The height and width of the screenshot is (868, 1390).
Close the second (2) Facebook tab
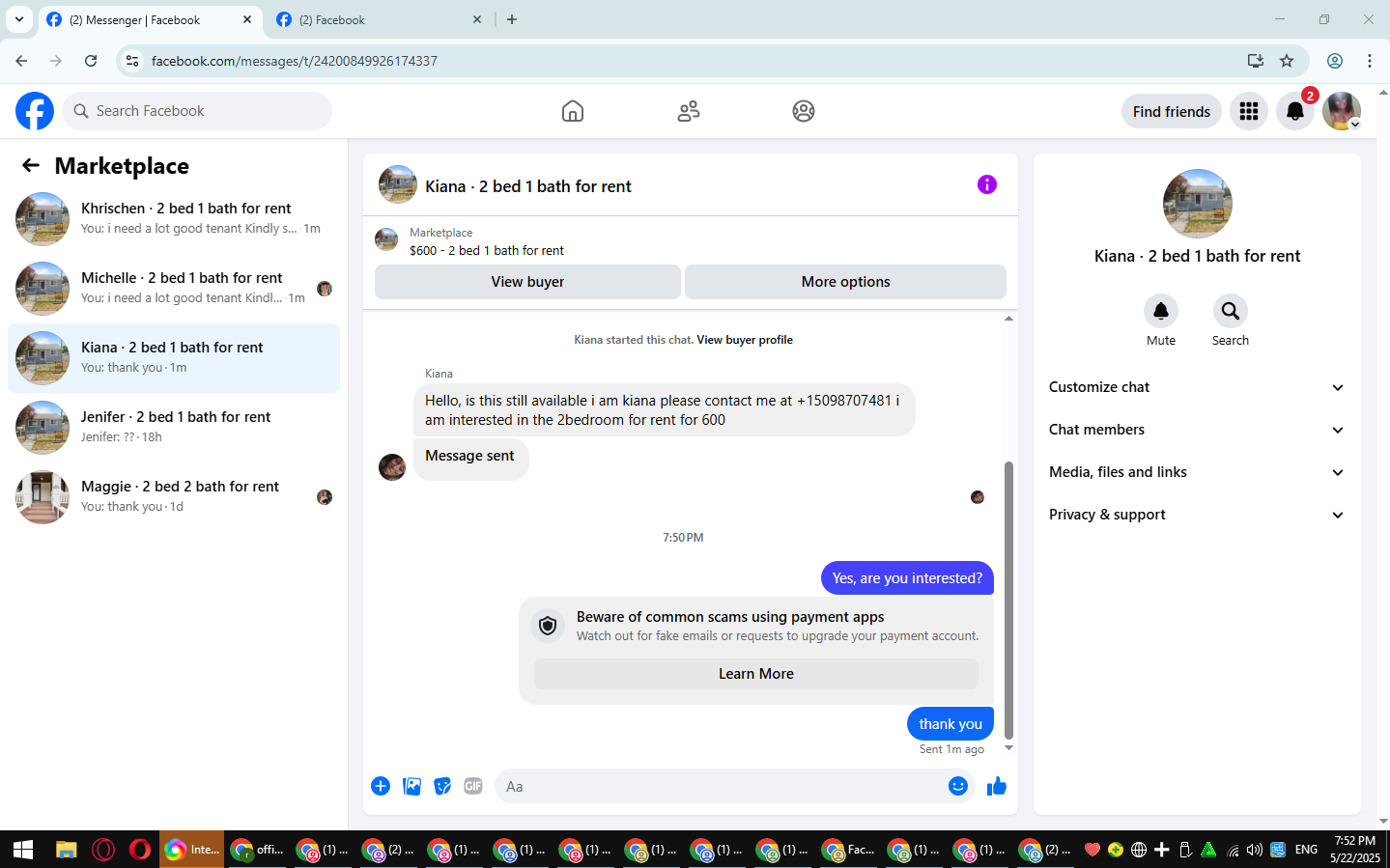pyautogui.click(x=477, y=19)
